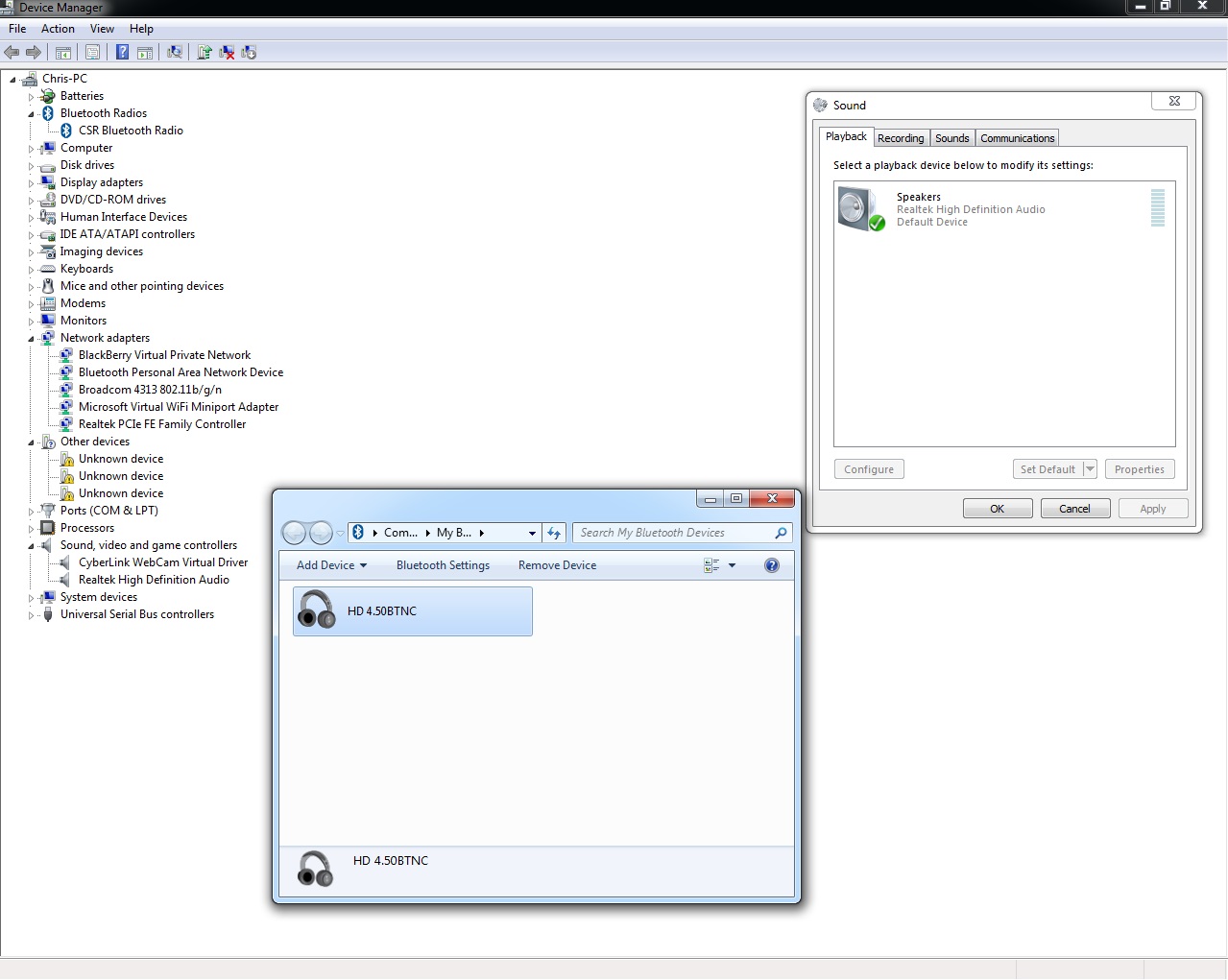Viewport: 1228px width, 980px height.
Task: Select the Realtek High Definition Audio tree icon
Action: coord(64,580)
